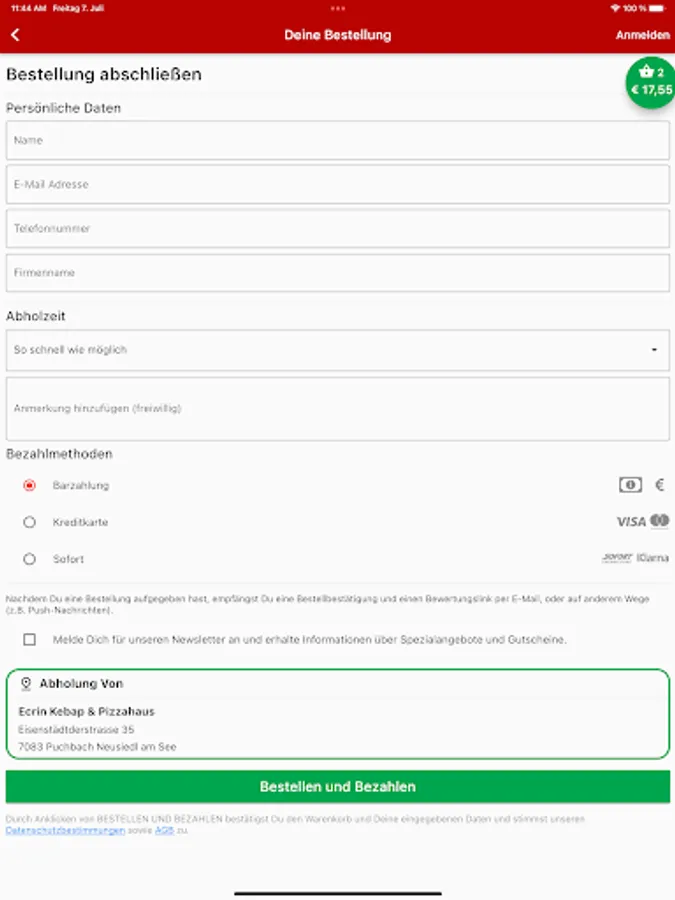675x900 pixels.
Task: Click the Klarna logo icon
Action: (x=653, y=558)
